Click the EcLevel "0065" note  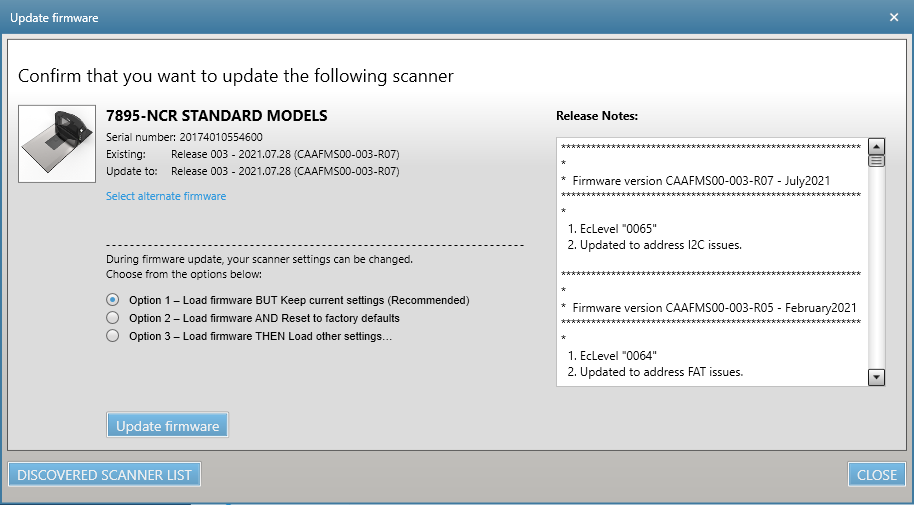click(613, 229)
